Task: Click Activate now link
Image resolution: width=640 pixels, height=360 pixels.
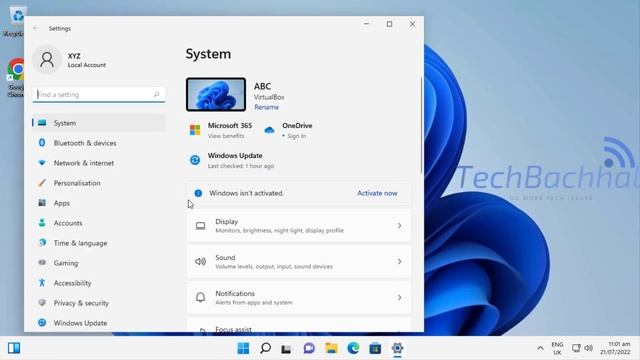Action: coord(377,193)
